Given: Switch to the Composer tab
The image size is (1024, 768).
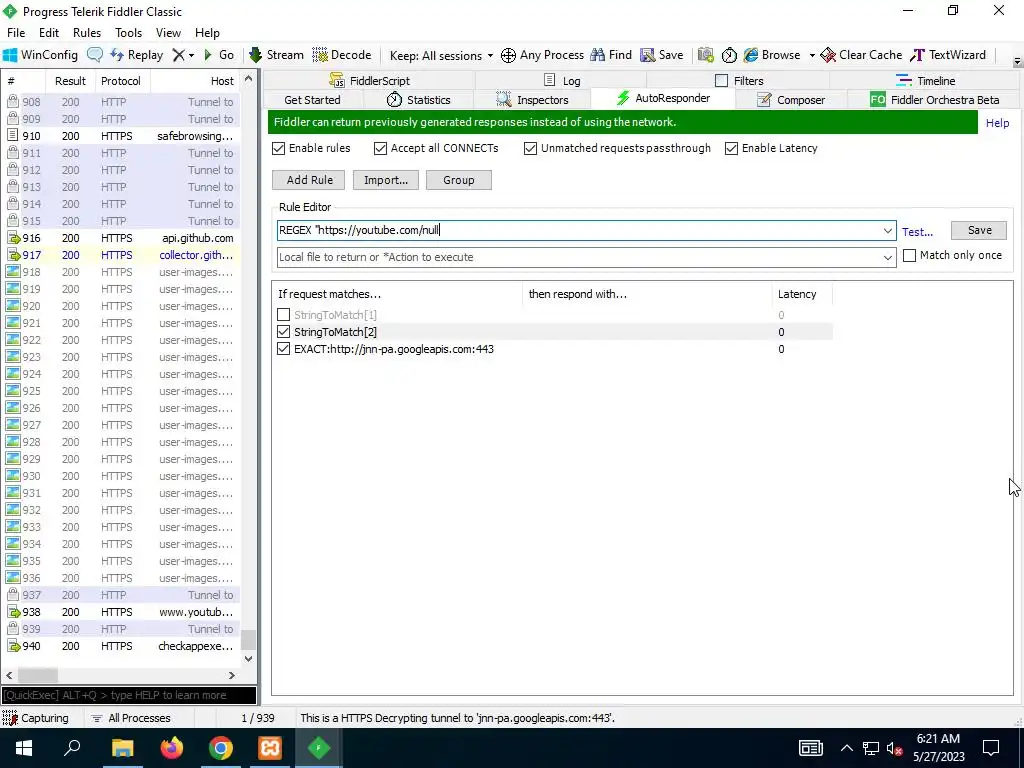Looking at the screenshot, I should pos(791,100).
